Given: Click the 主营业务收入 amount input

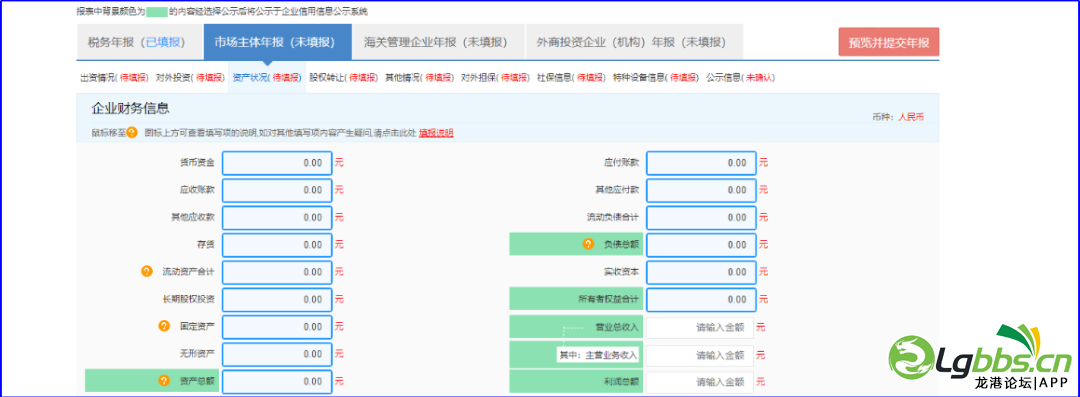Looking at the screenshot, I should point(700,356).
